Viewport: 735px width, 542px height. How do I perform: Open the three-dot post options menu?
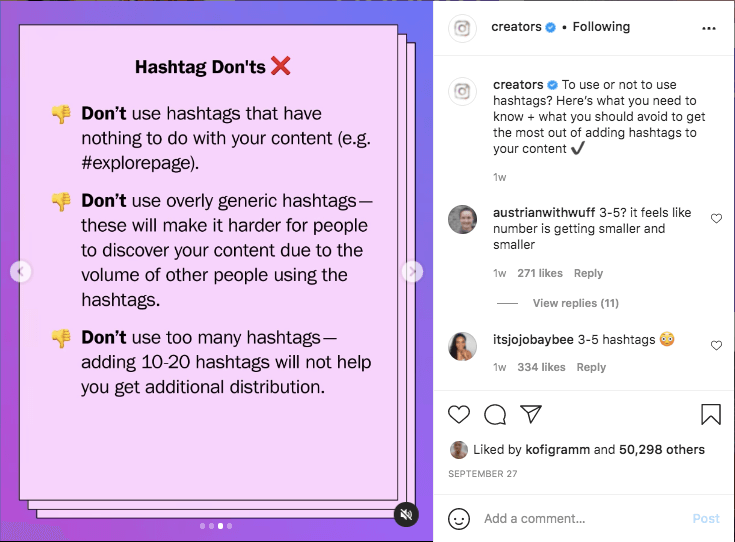[709, 28]
